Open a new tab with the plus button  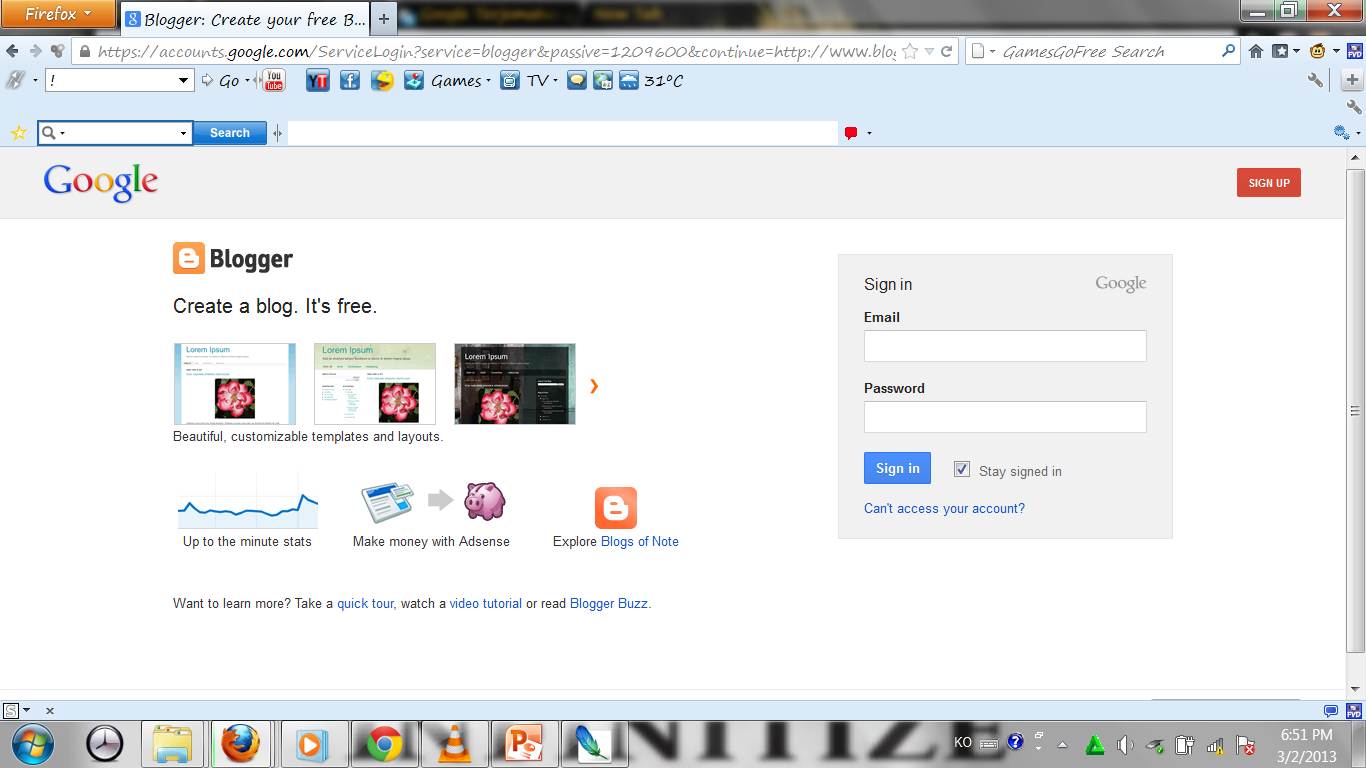point(384,19)
